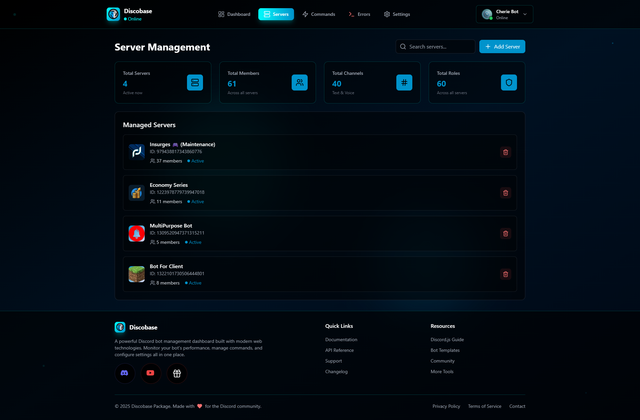Open the Discord icon in footer
This screenshot has height=420, width=640.
(124, 373)
